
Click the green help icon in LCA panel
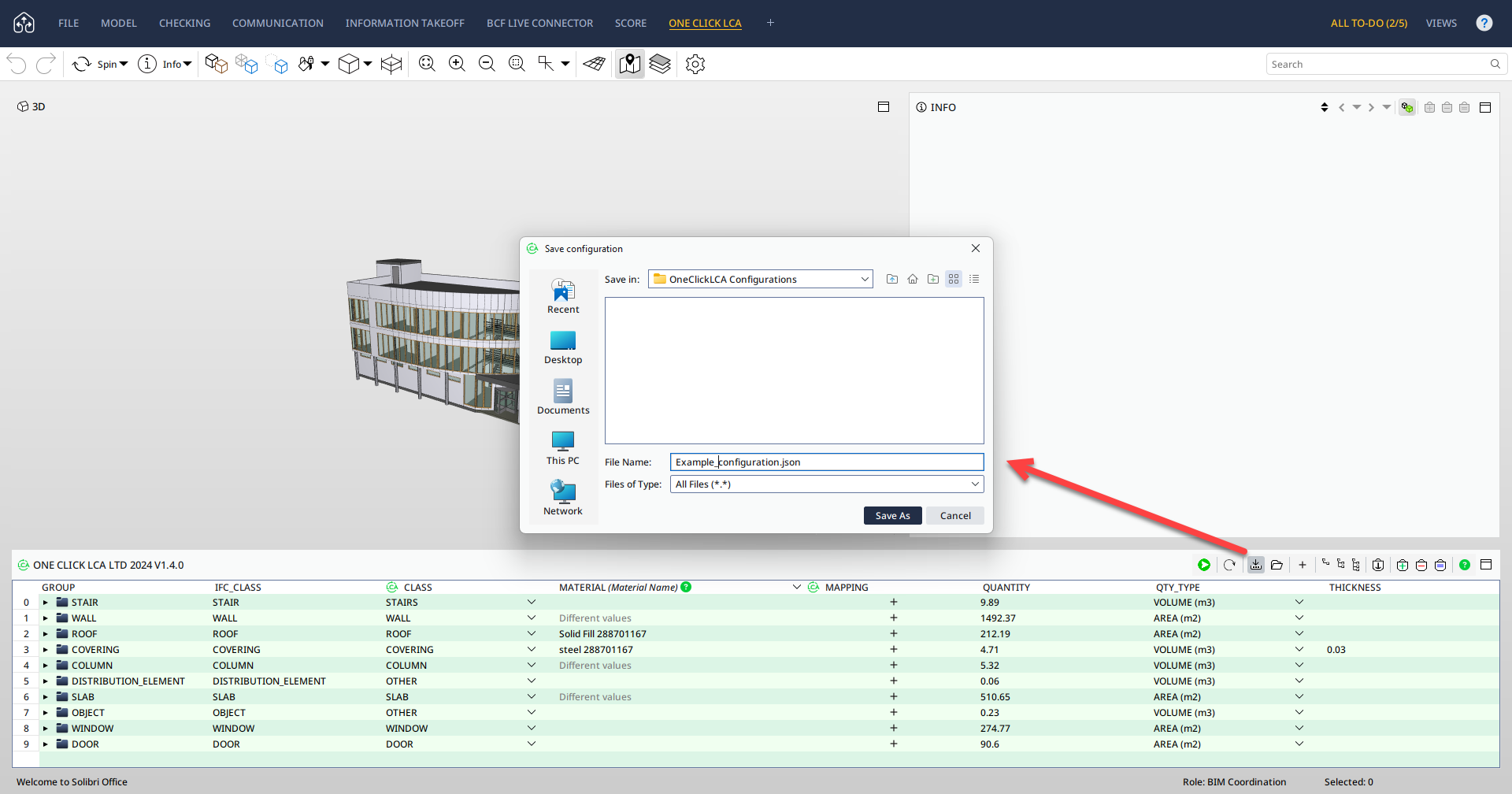[x=1465, y=565]
